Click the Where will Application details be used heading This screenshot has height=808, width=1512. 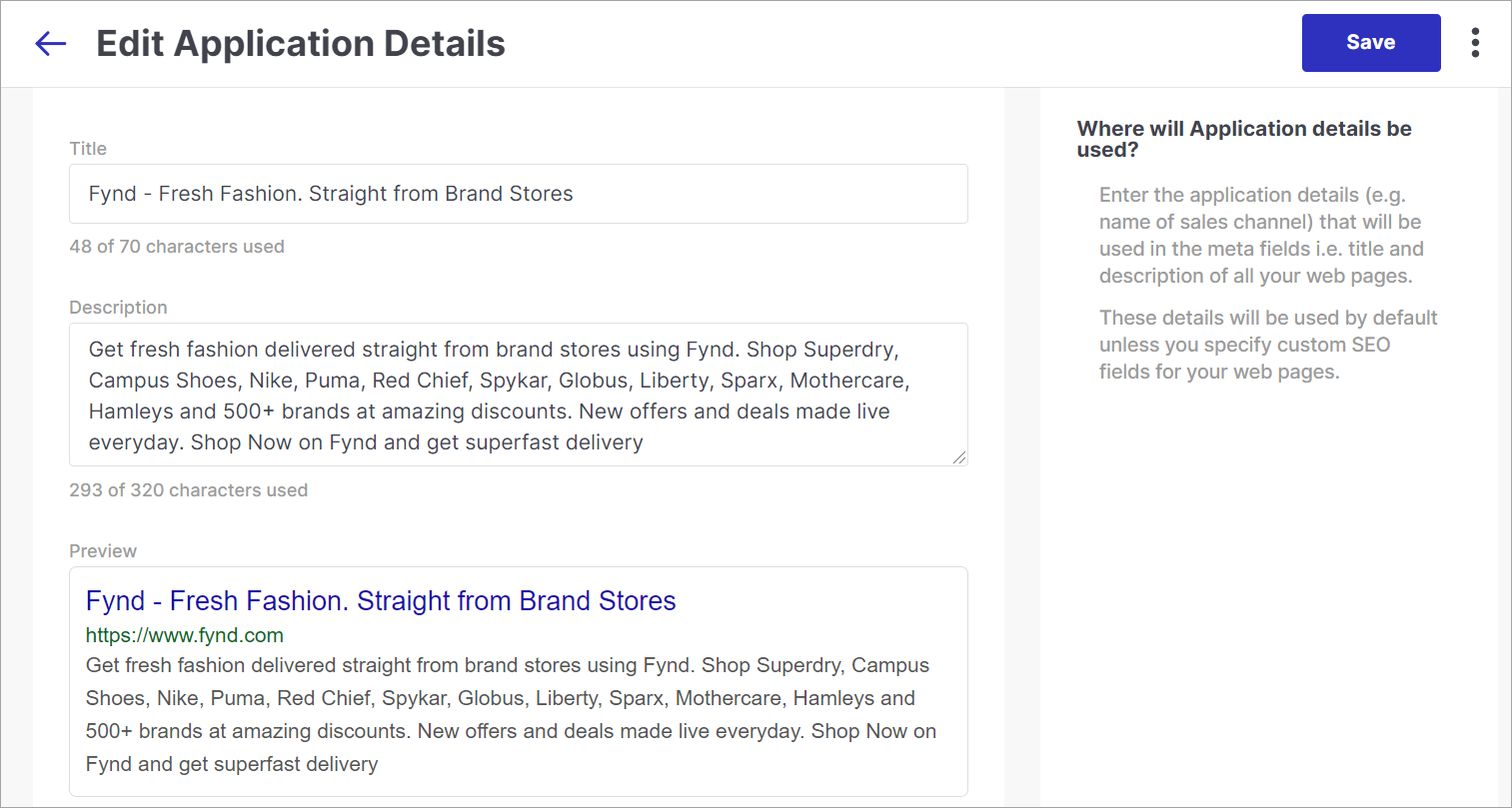tap(1244, 139)
